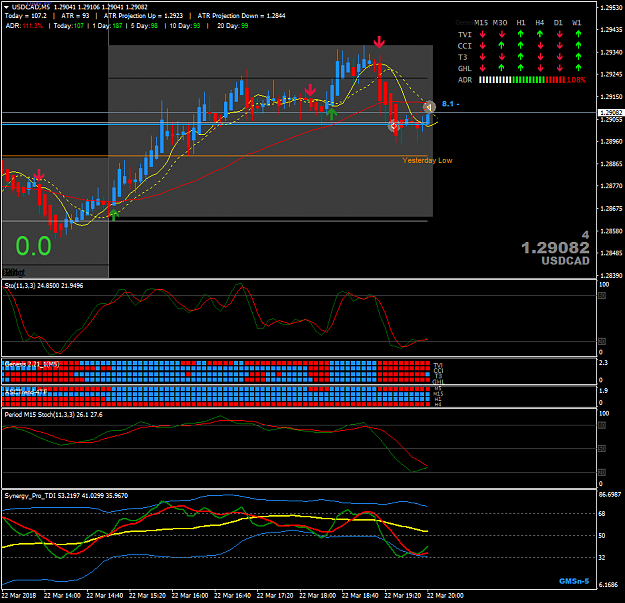The height and width of the screenshot is (603, 625).
Task: Click the M15 column header in the dashboard
Action: click(481, 23)
